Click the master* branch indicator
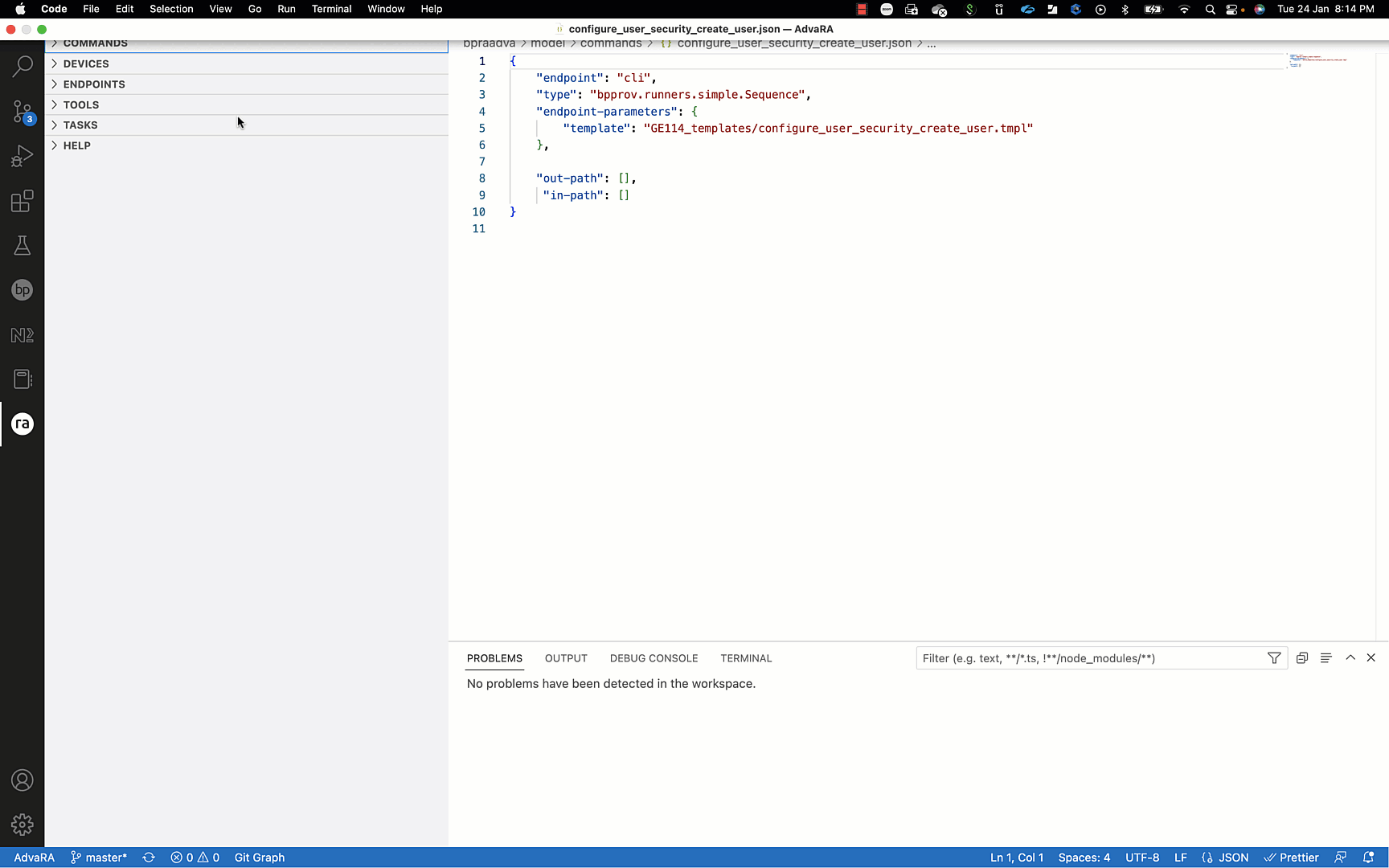The height and width of the screenshot is (868, 1389). click(x=99, y=858)
